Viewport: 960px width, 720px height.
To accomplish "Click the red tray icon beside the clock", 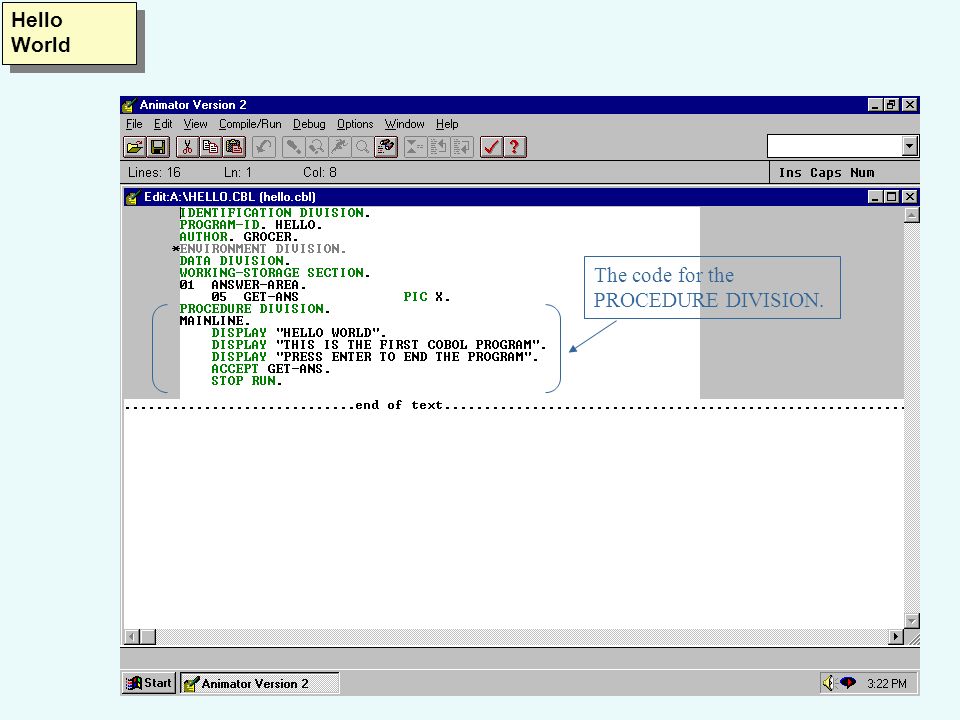I will 848,683.
